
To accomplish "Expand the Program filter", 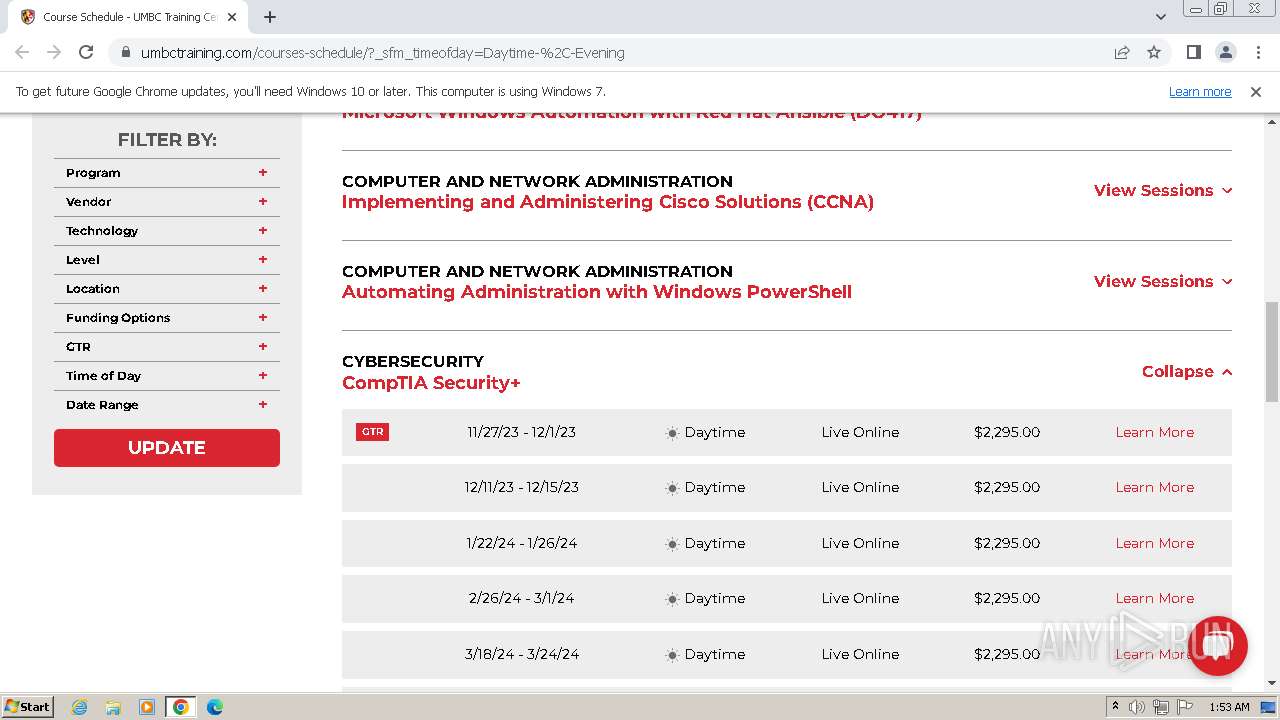I will [167, 173].
